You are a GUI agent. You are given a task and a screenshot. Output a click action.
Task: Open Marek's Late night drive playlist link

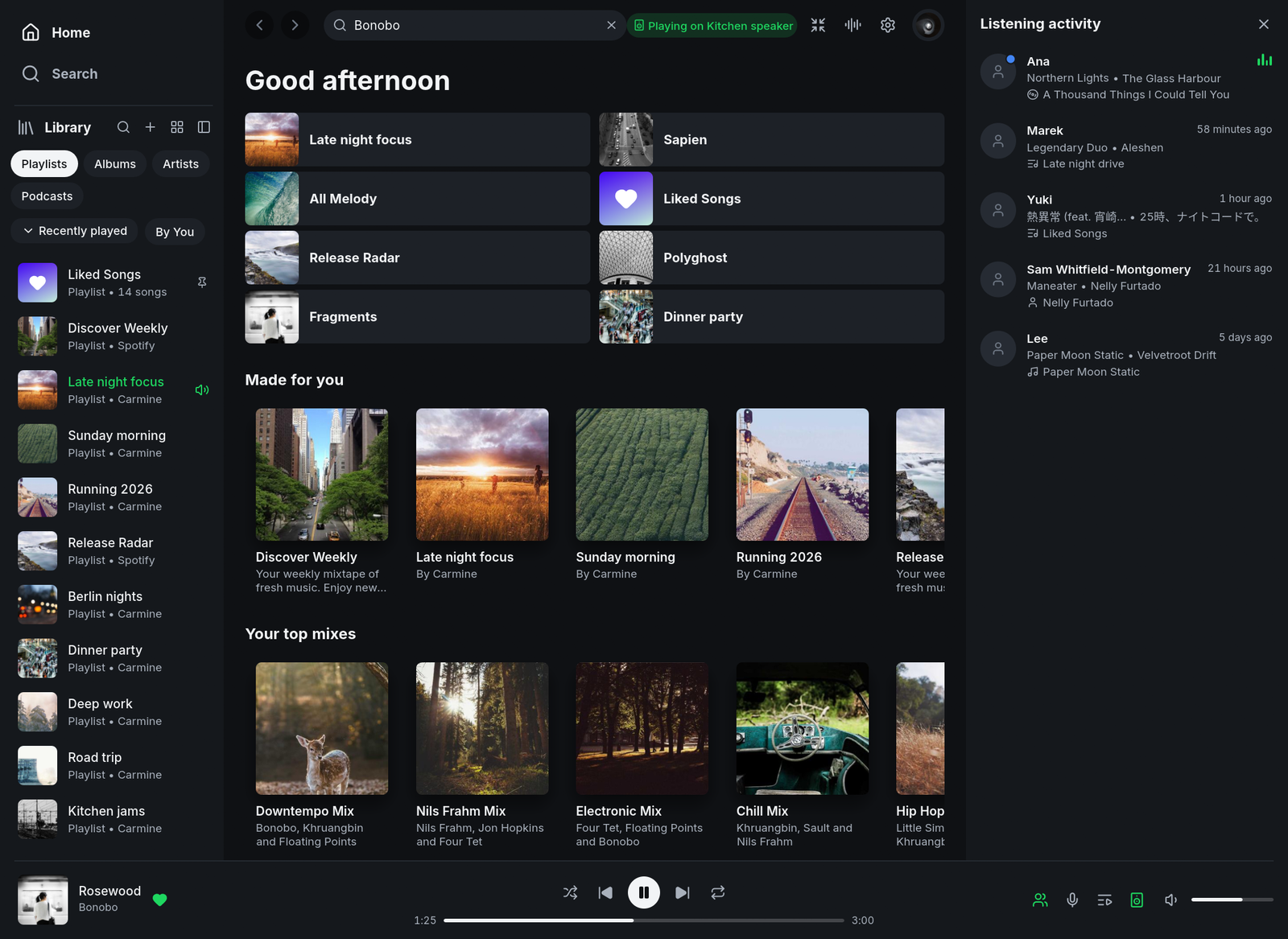pyautogui.click(x=1083, y=163)
